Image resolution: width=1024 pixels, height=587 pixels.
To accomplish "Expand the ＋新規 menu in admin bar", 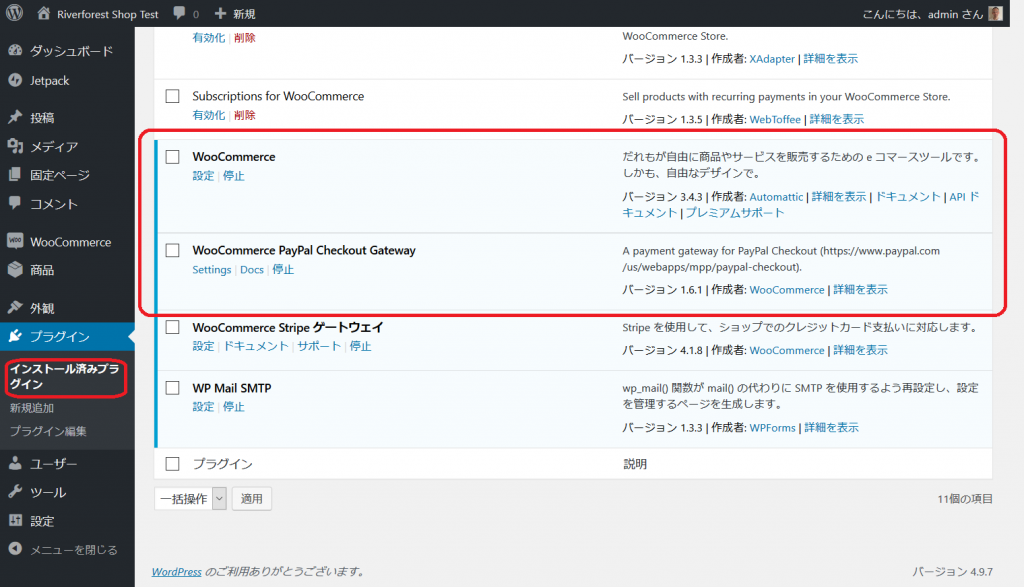I will (235, 14).
